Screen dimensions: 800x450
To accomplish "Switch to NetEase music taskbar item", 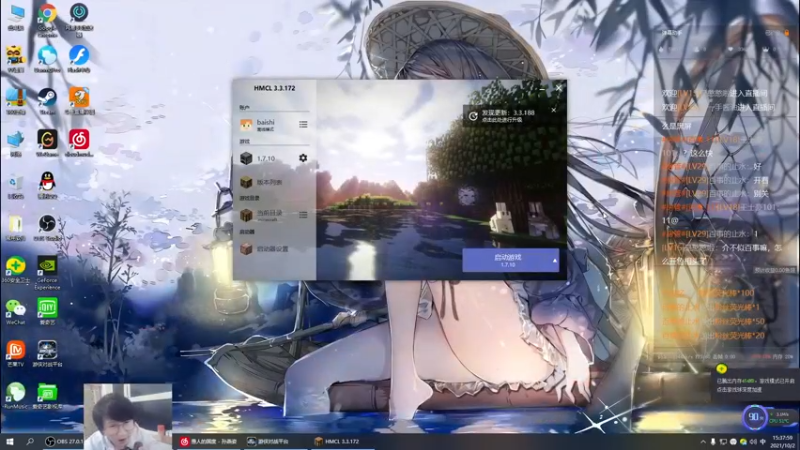I will (208, 441).
